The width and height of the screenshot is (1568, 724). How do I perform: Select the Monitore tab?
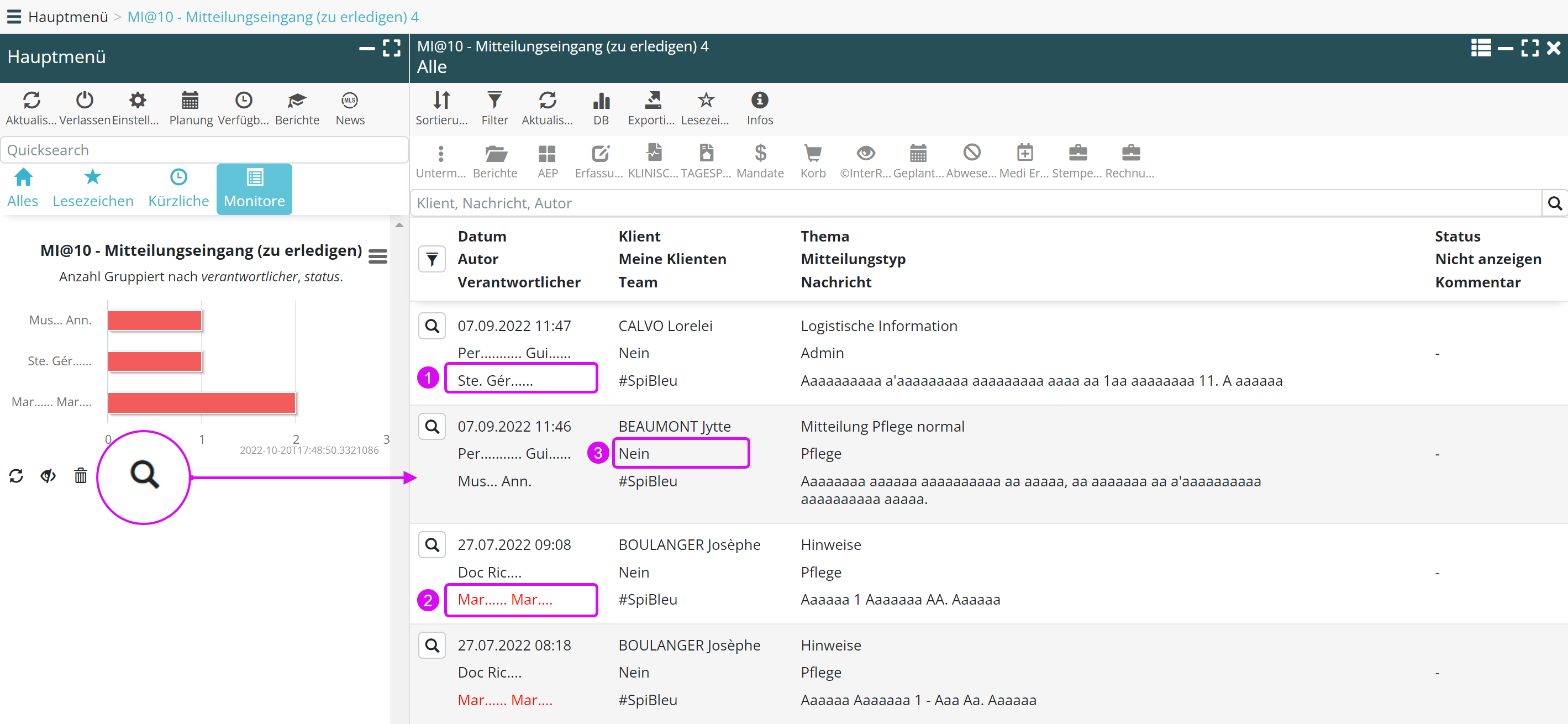254,188
